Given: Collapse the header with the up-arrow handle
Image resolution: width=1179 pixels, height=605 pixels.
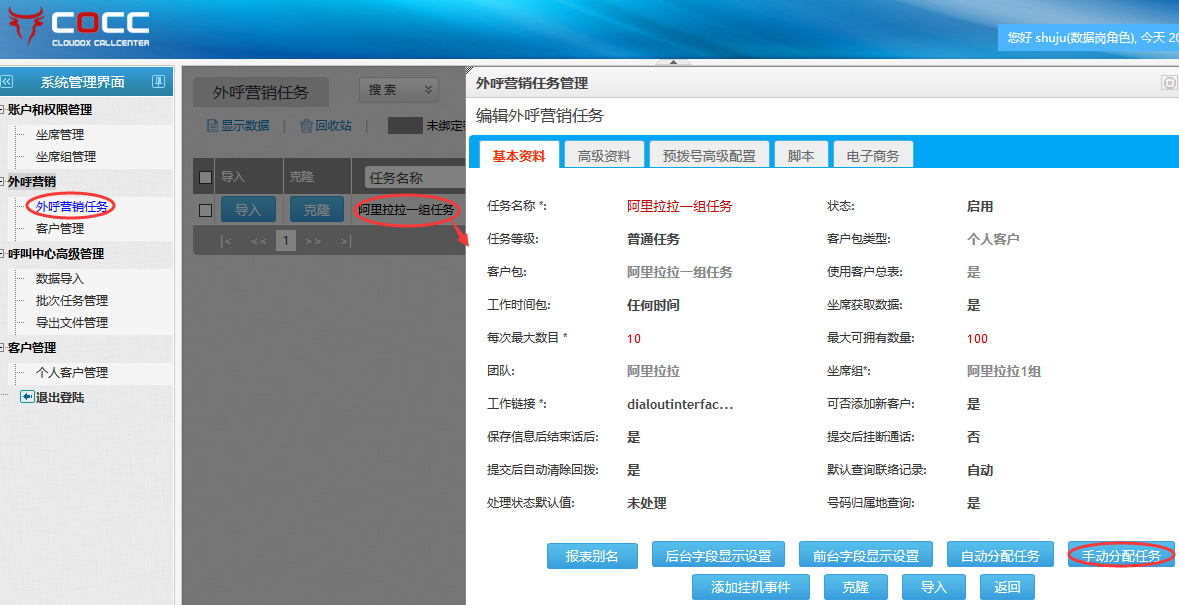Looking at the screenshot, I should coord(673,63).
